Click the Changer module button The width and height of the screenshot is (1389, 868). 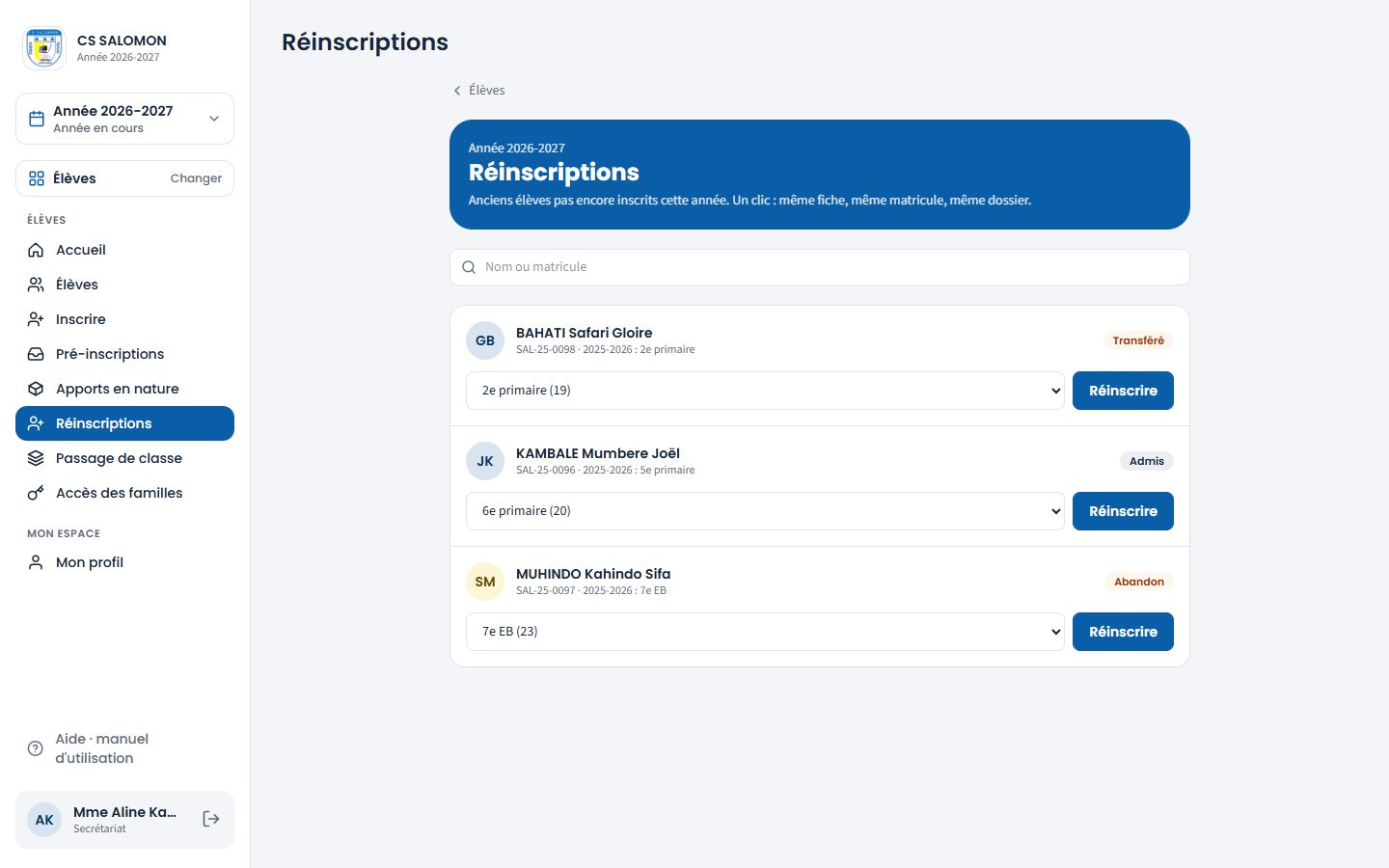click(x=196, y=178)
